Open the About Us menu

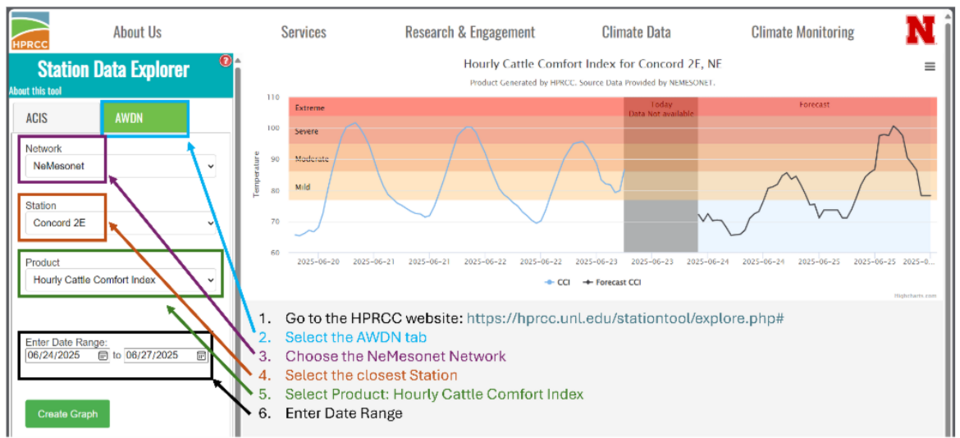click(x=137, y=32)
